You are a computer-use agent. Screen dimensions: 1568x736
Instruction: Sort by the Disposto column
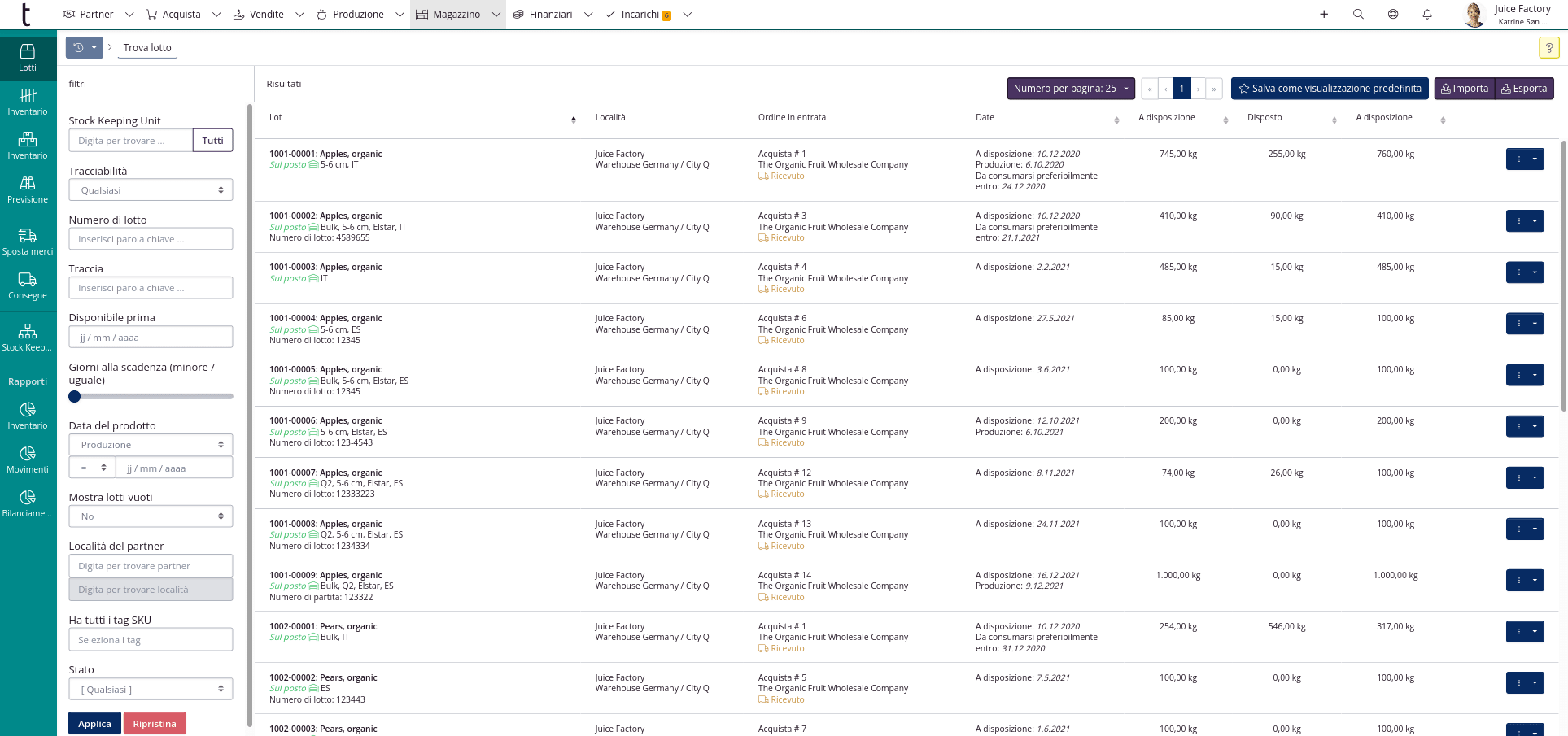(1334, 120)
